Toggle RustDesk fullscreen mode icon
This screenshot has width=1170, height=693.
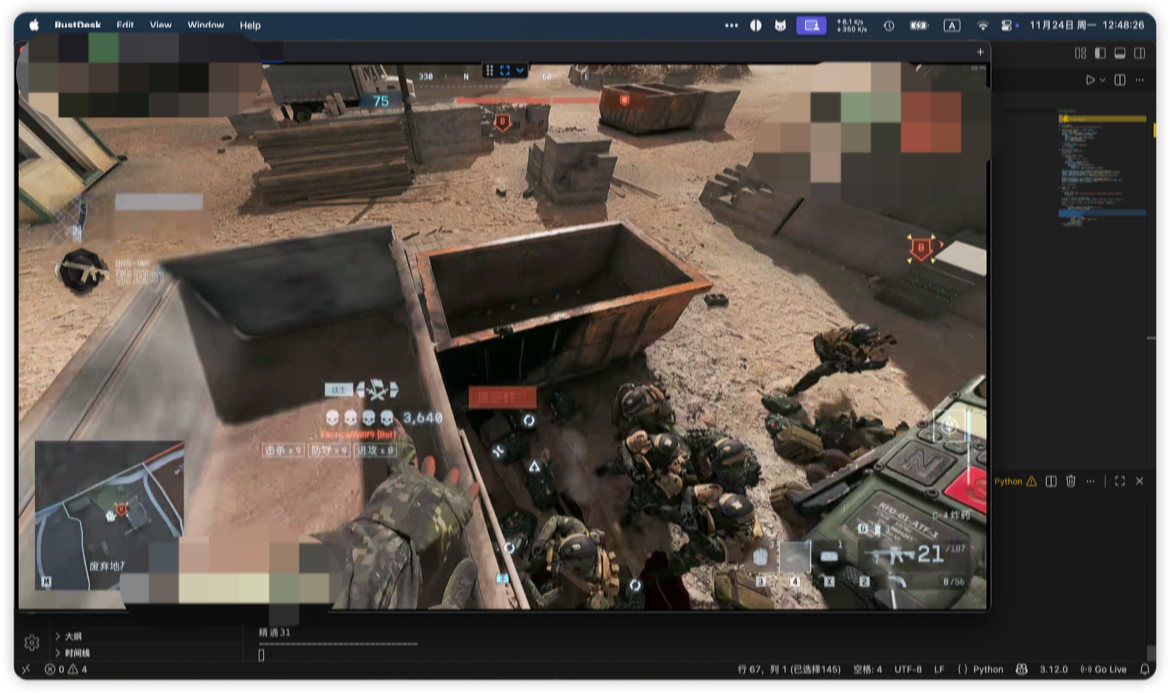click(x=505, y=70)
